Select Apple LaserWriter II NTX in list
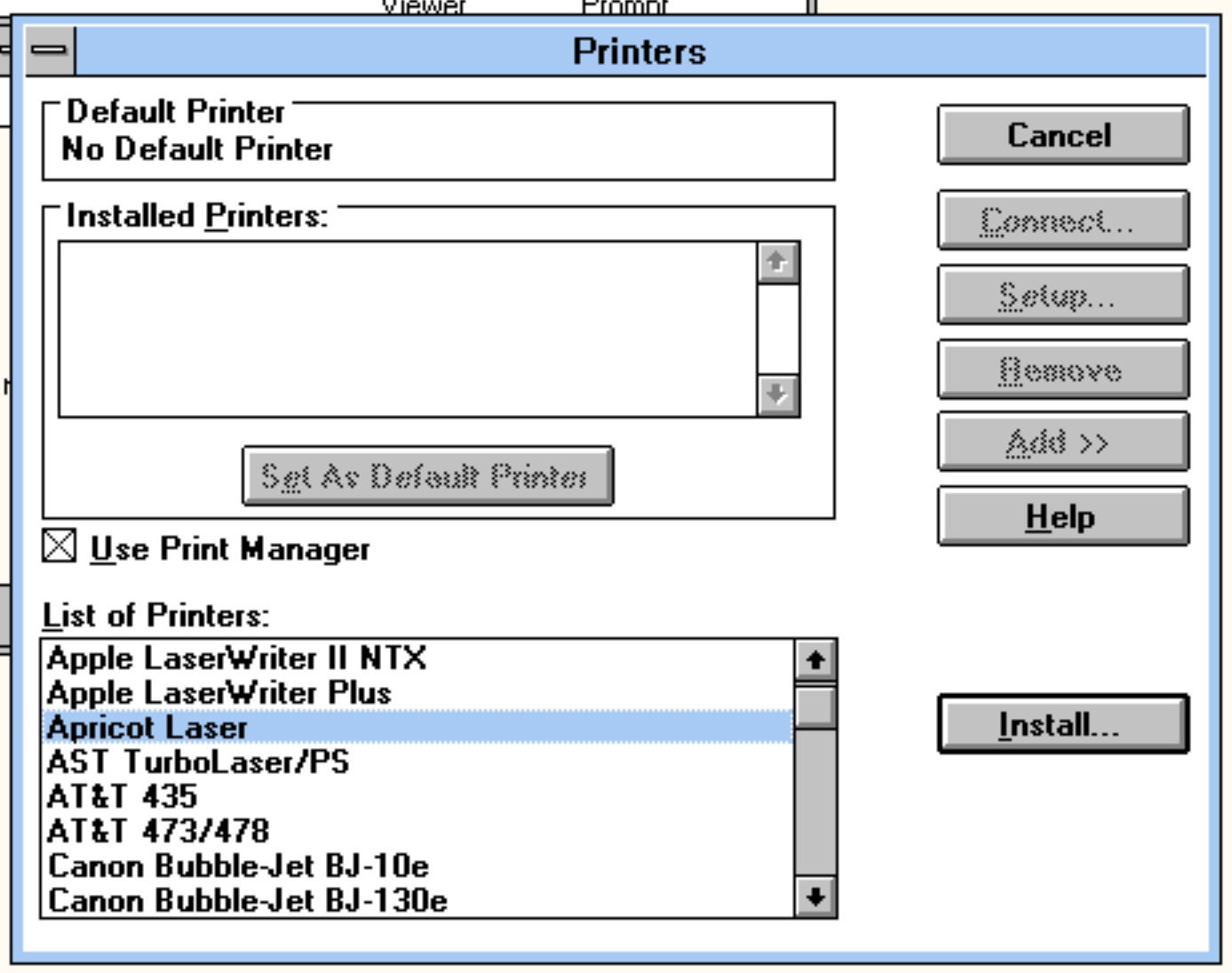 coord(237,658)
